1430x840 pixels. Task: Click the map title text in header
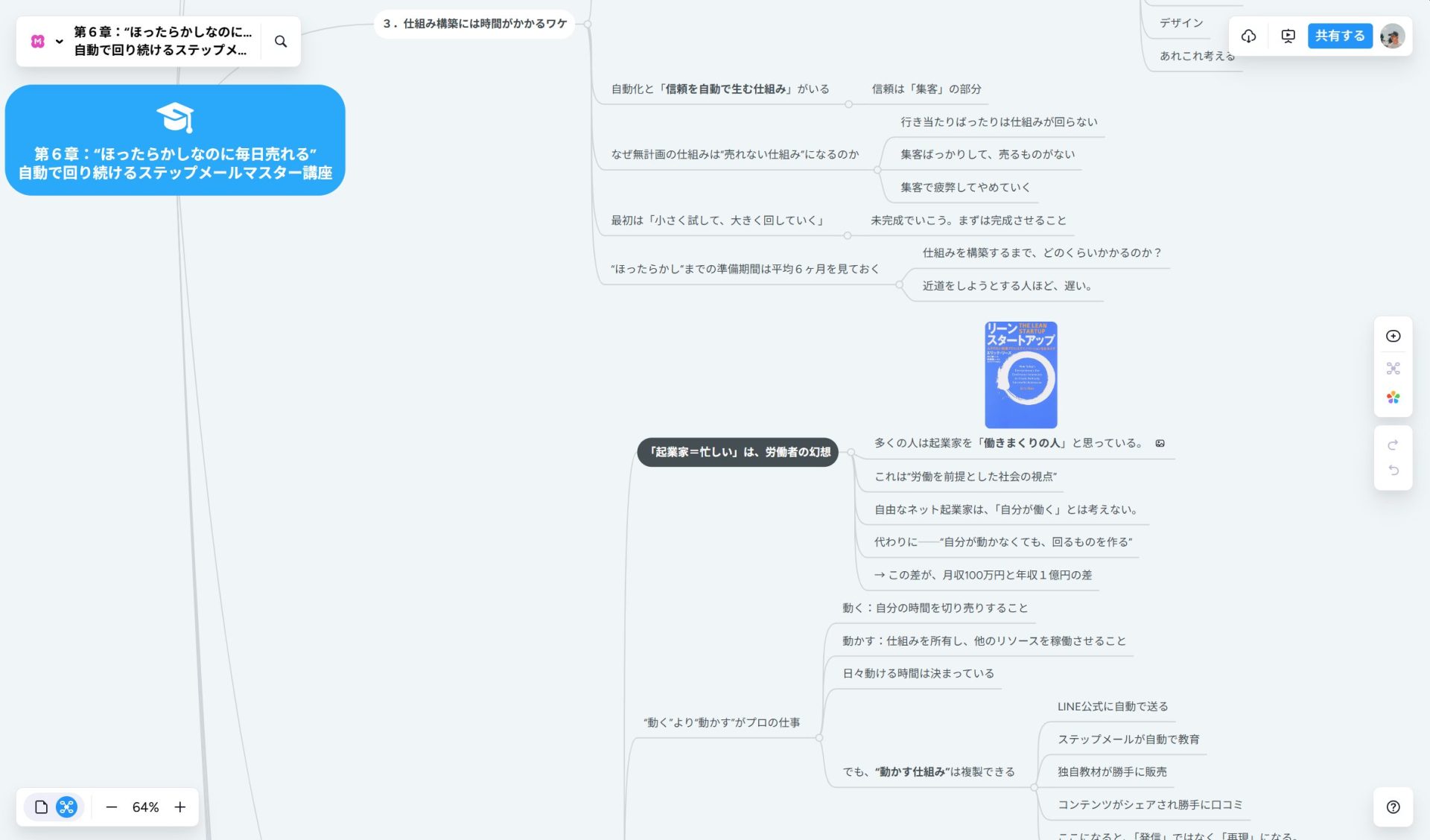162,41
